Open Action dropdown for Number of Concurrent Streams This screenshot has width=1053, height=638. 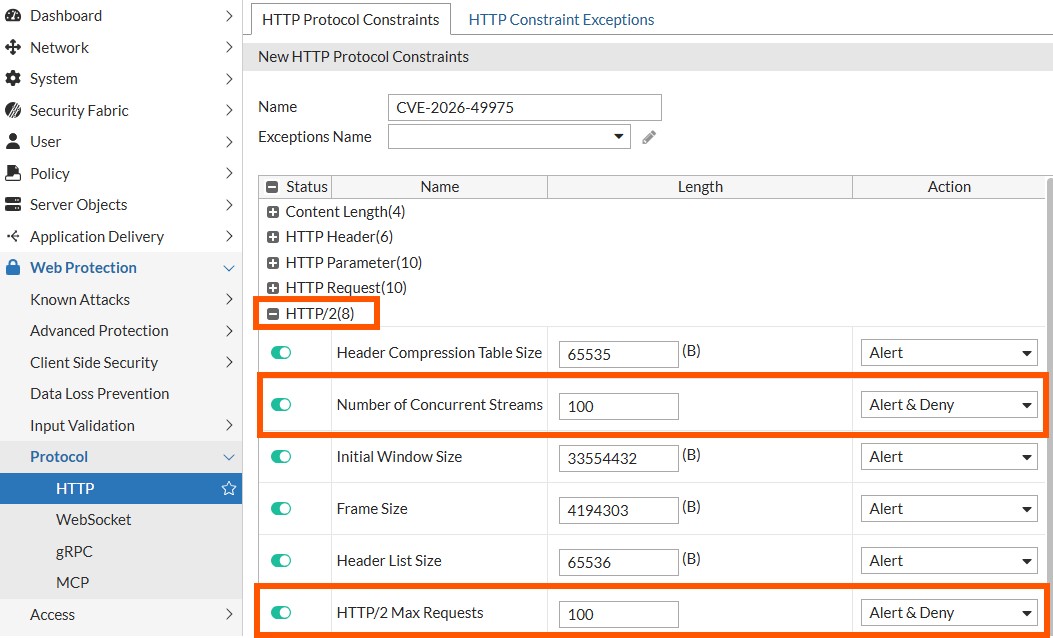coord(949,405)
